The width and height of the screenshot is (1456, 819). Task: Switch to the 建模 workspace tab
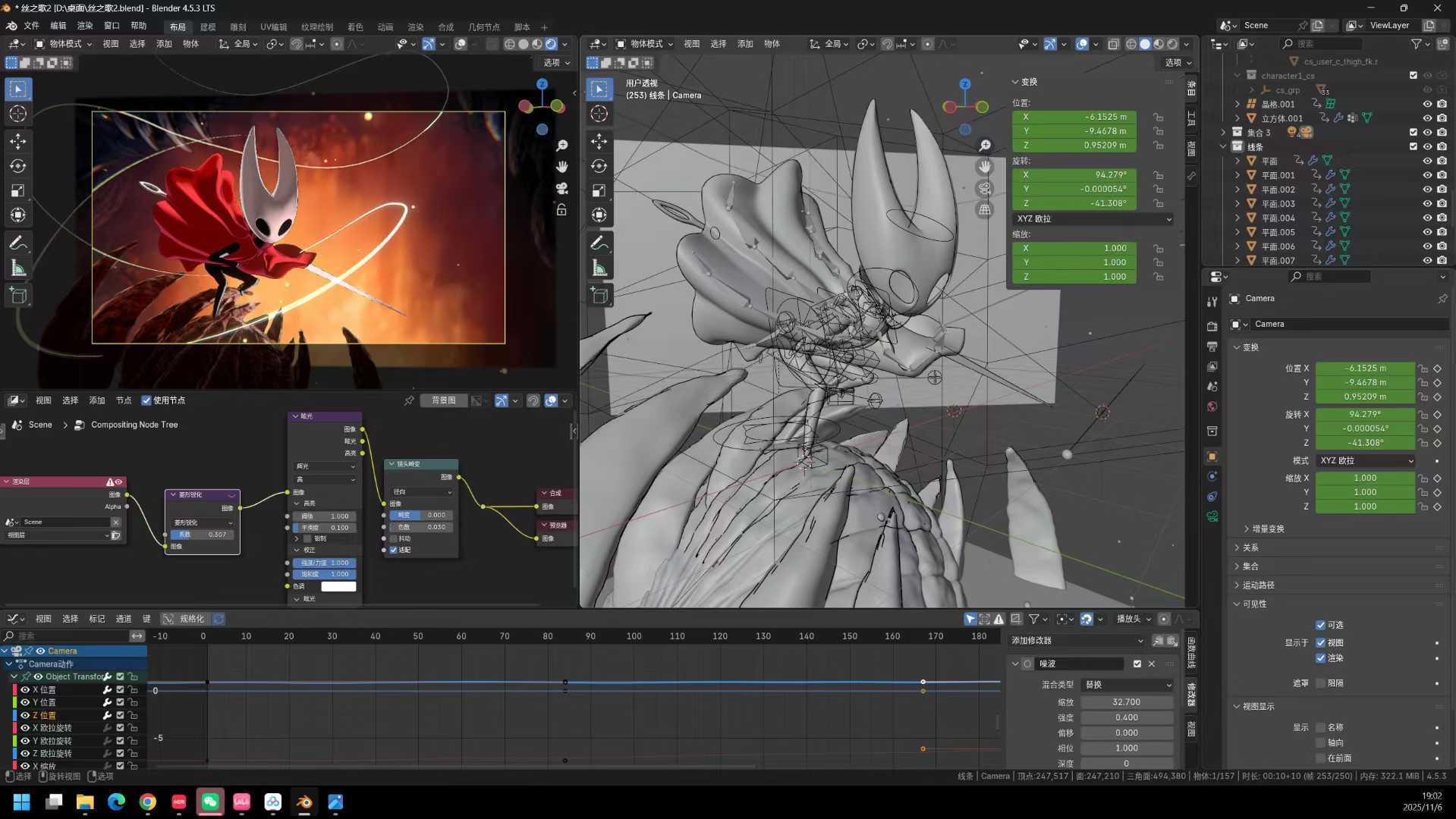click(208, 27)
